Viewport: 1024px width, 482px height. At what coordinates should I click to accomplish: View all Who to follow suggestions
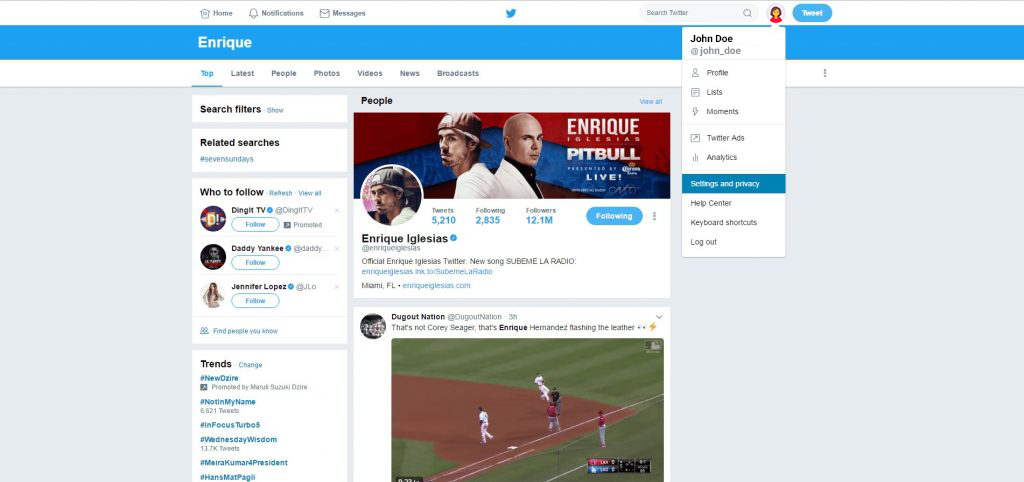[310, 193]
